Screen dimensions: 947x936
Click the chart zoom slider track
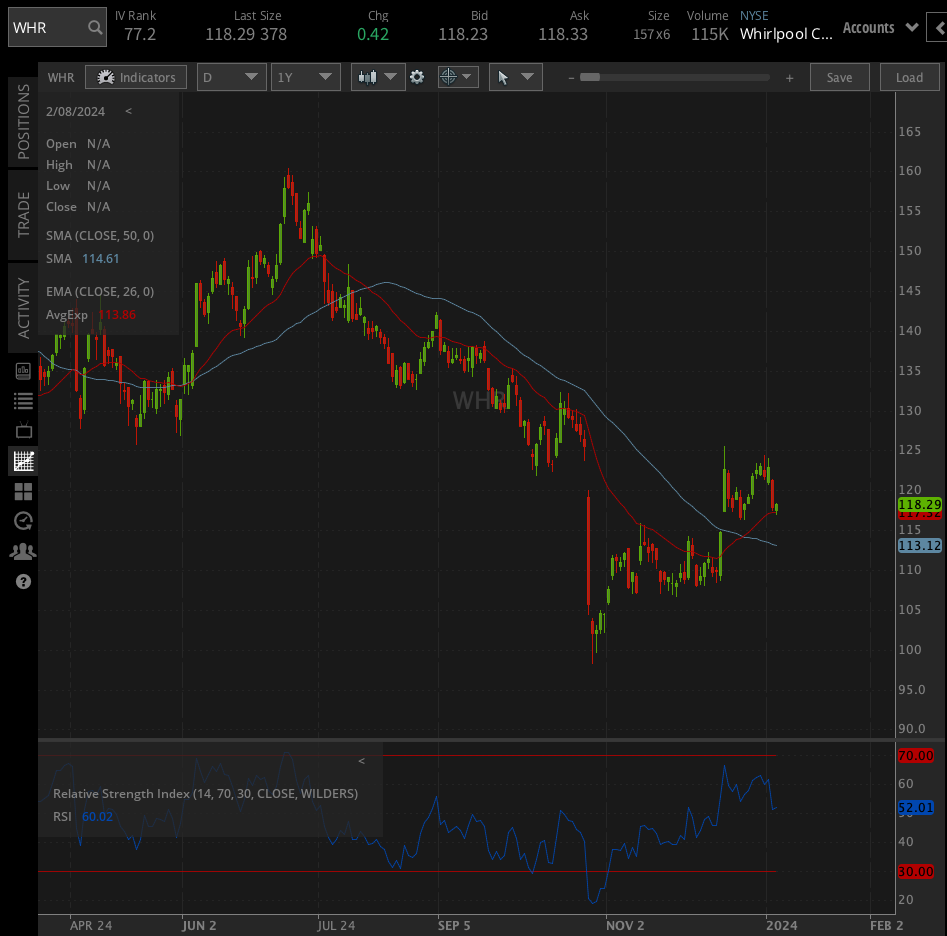pos(675,77)
